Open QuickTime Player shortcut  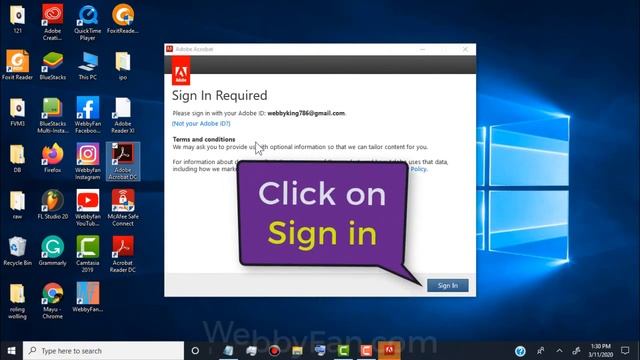pyautogui.click(x=87, y=22)
